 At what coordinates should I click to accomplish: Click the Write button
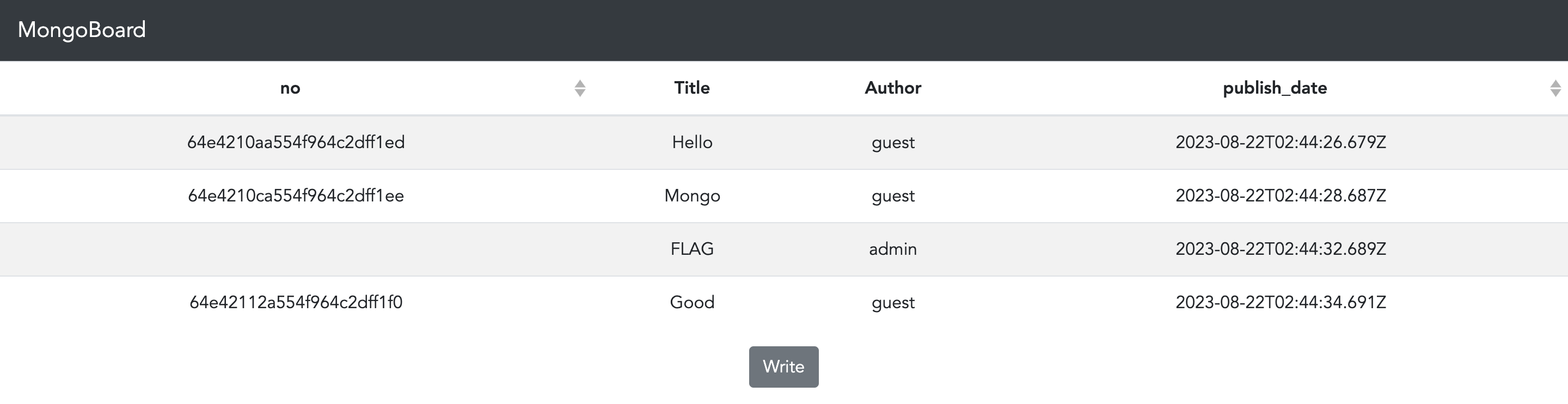pyautogui.click(x=783, y=367)
